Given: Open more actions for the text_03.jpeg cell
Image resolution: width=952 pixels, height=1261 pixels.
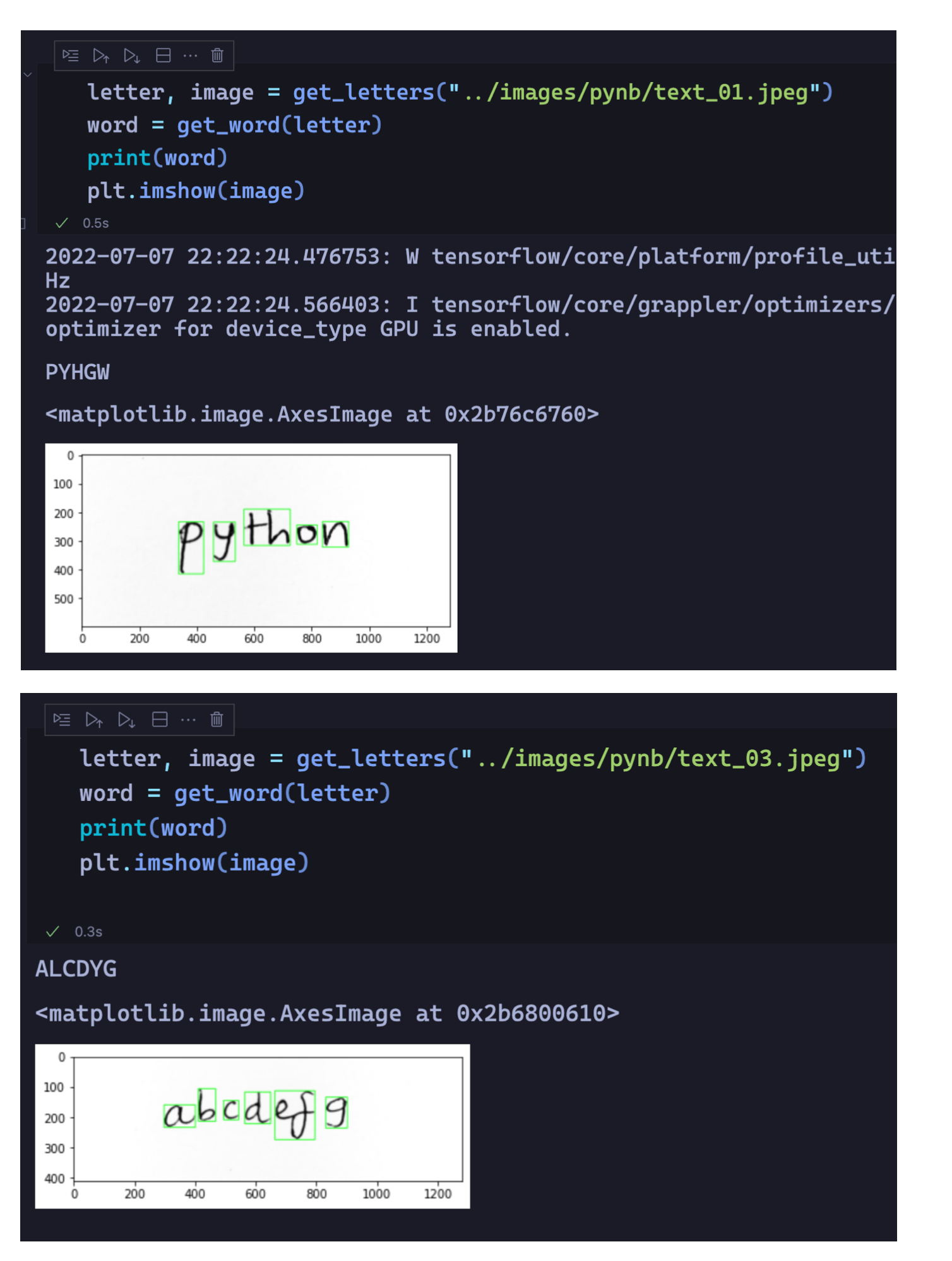Looking at the screenshot, I should click(x=188, y=719).
